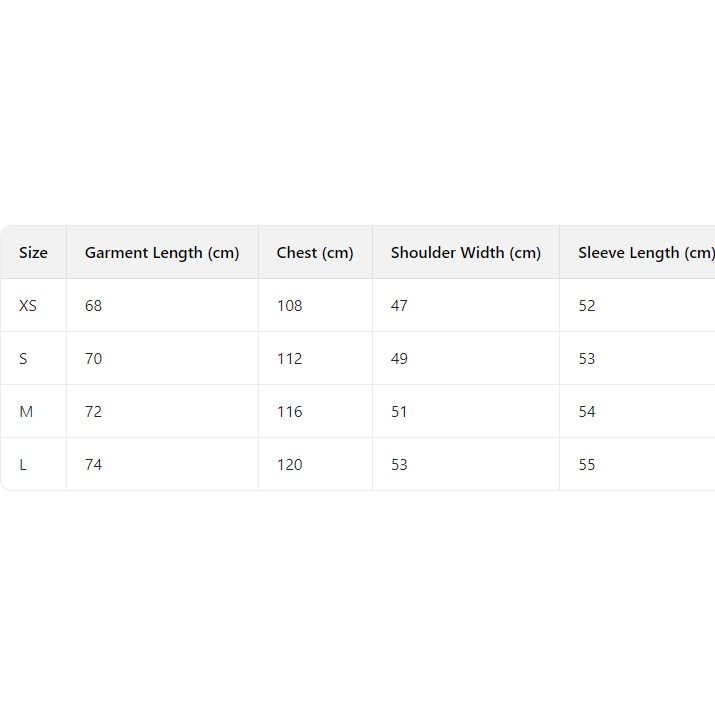The image size is (715, 715).
Task: Select sleeve length value 55 for L
Action: [x=587, y=465]
